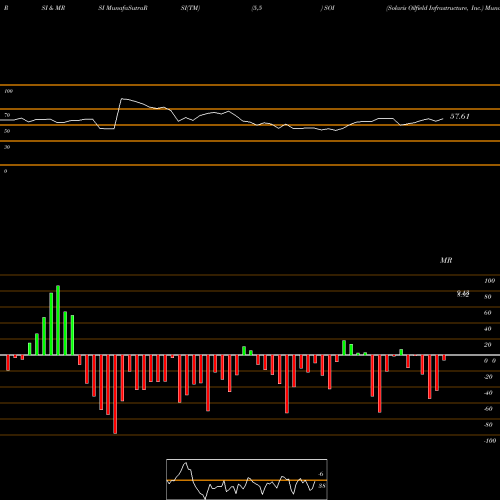The width and height of the screenshot is (500, 500).
Task: Click the MR axis label 20
Action: coord(488,345)
